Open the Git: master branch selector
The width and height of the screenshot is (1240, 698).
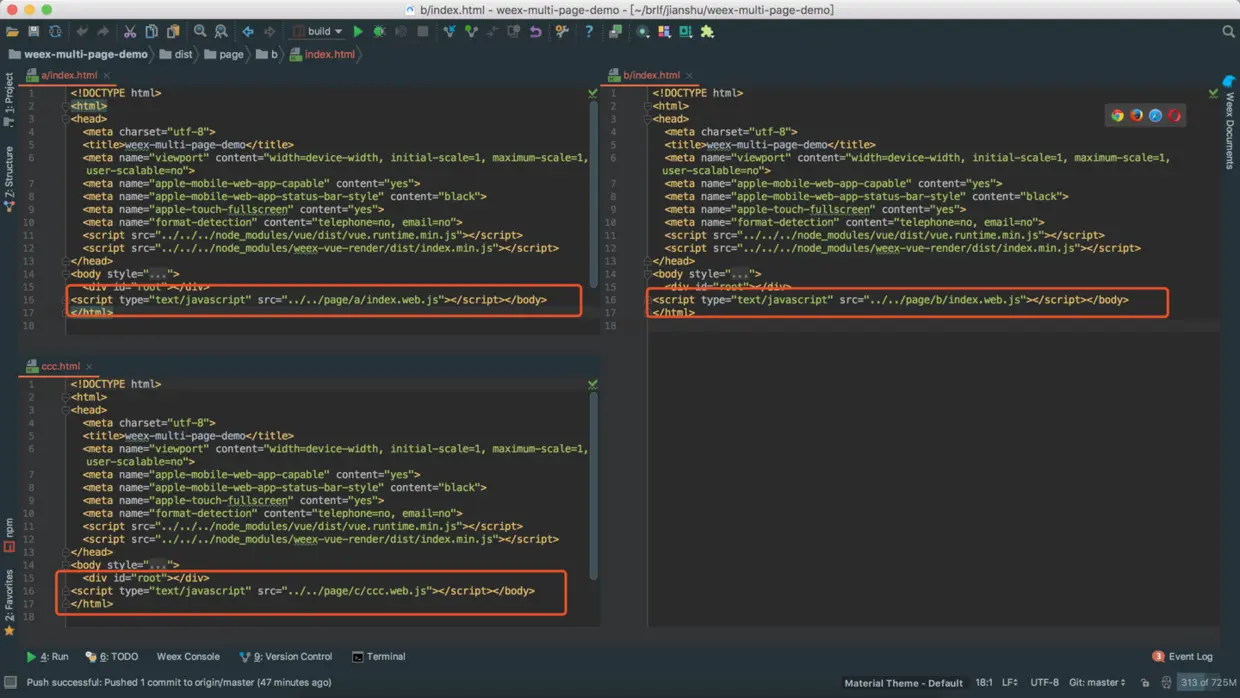click(x=1097, y=683)
